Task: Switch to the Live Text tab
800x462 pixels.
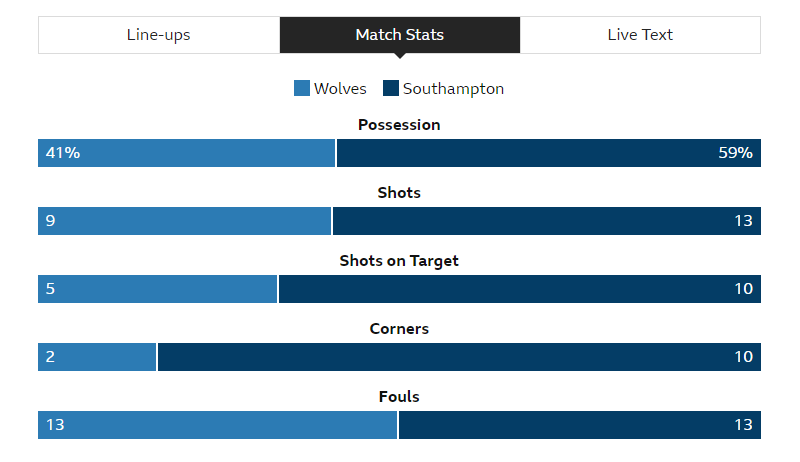Action: pos(640,35)
